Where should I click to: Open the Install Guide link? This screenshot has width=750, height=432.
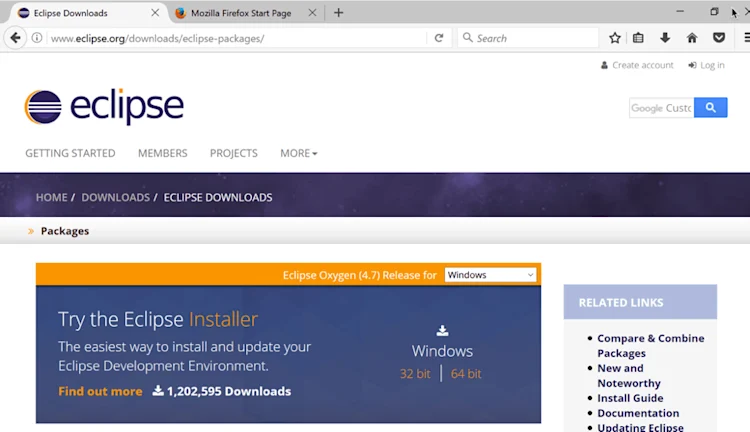point(630,398)
